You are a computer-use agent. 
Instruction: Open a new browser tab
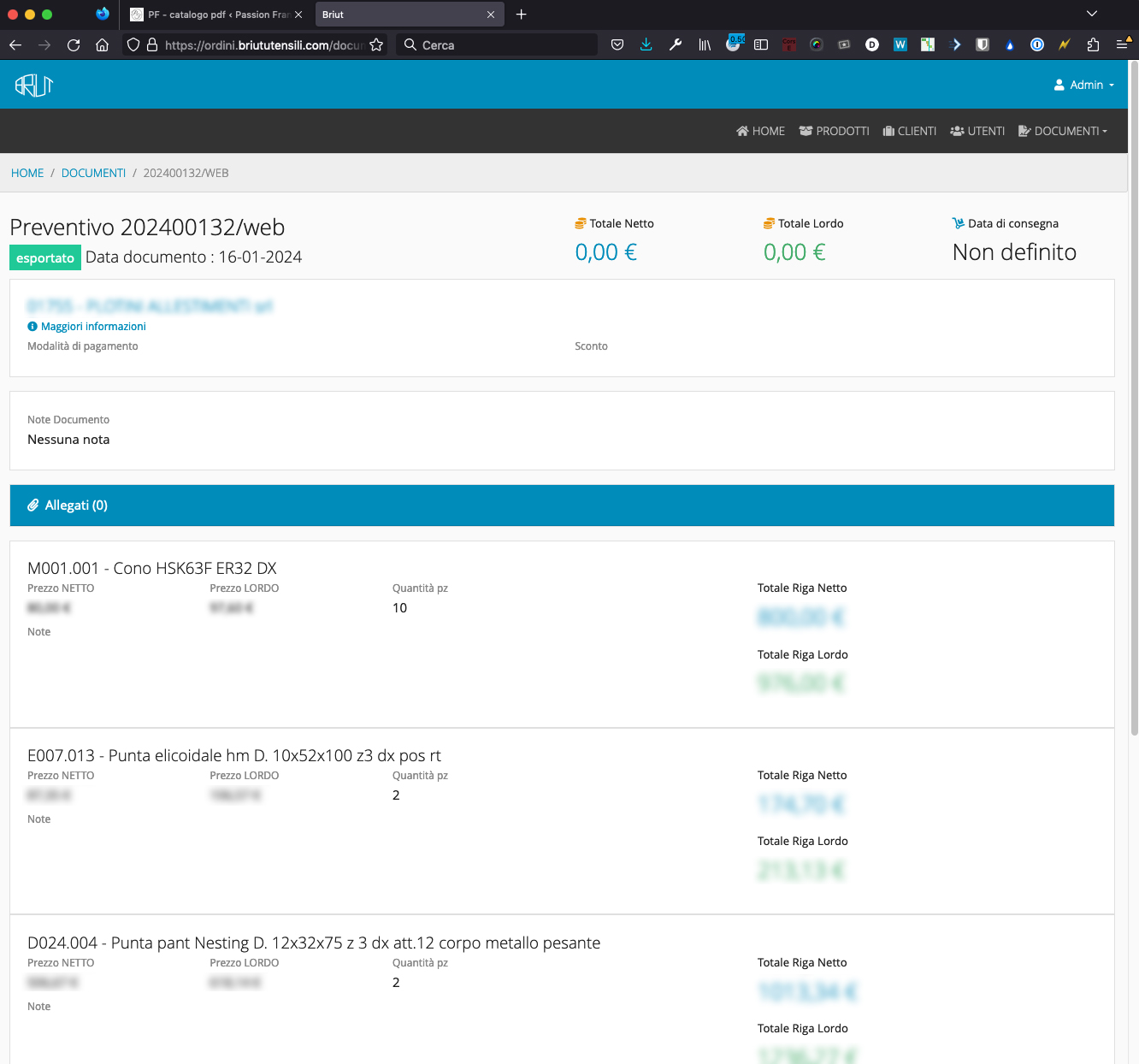pyautogui.click(x=522, y=14)
